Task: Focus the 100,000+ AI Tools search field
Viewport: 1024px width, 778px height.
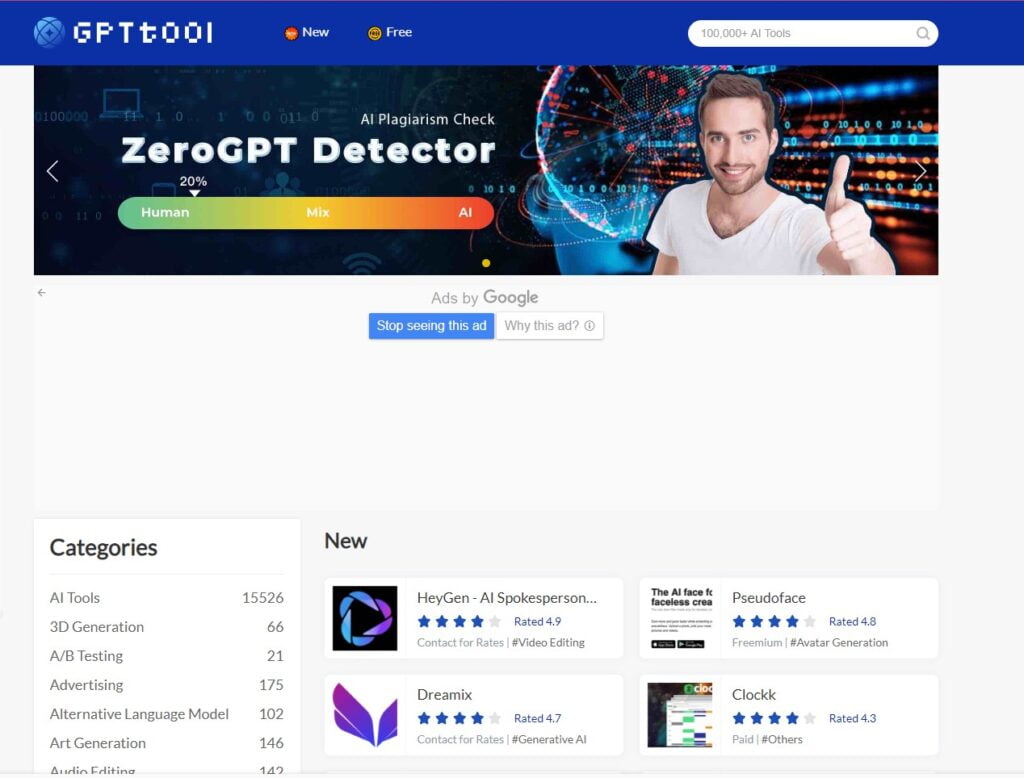Action: coord(800,33)
